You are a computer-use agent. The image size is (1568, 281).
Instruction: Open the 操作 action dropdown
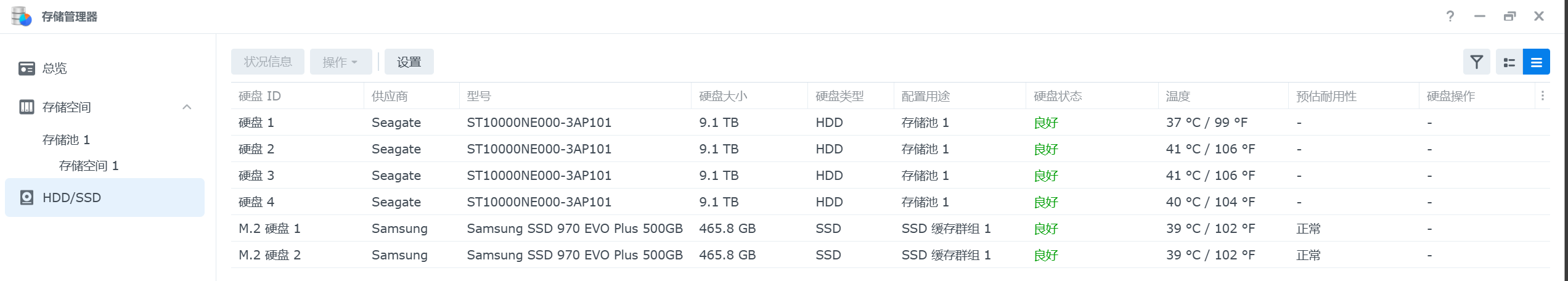[x=341, y=62]
